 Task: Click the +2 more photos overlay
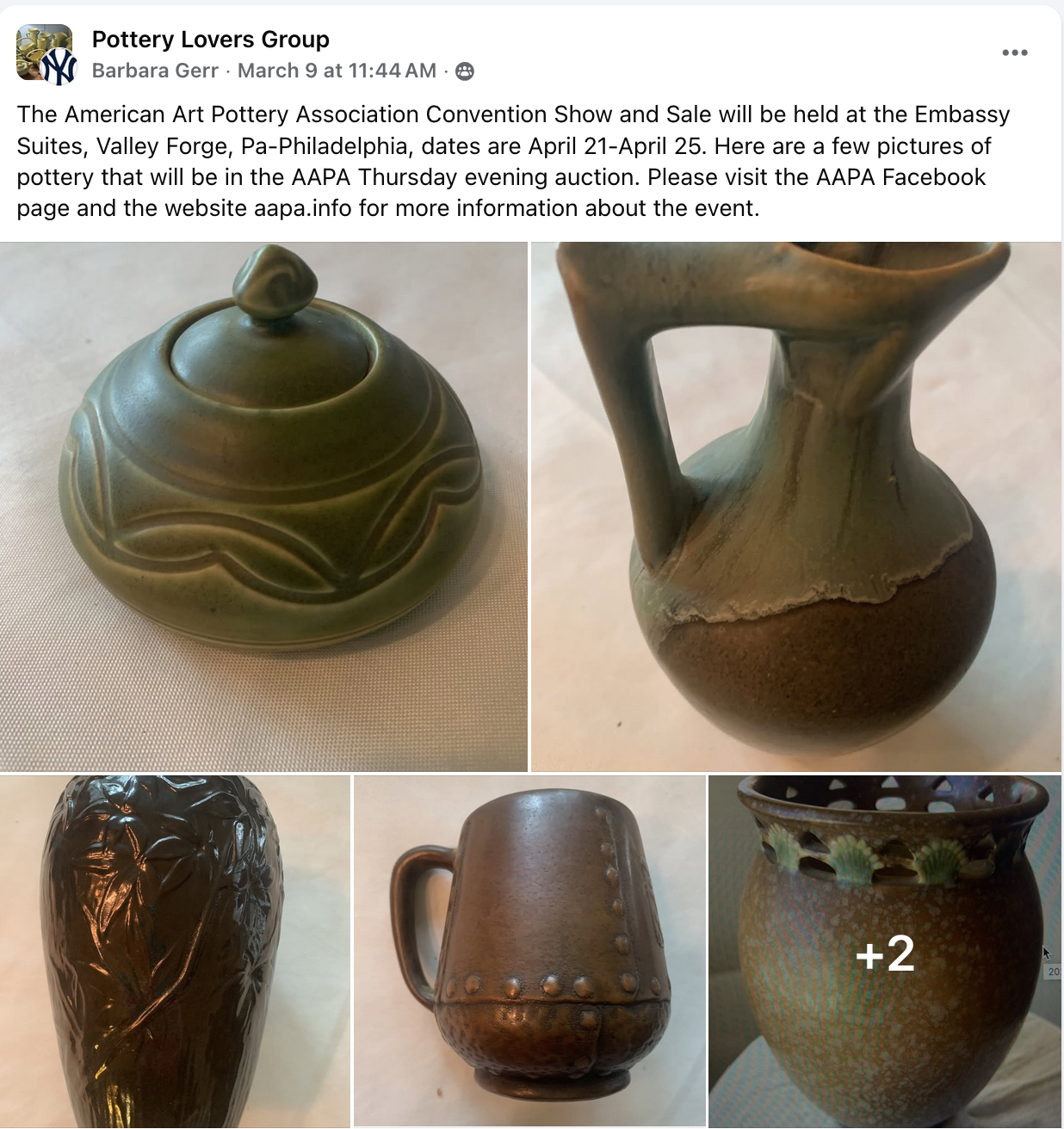(x=885, y=951)
